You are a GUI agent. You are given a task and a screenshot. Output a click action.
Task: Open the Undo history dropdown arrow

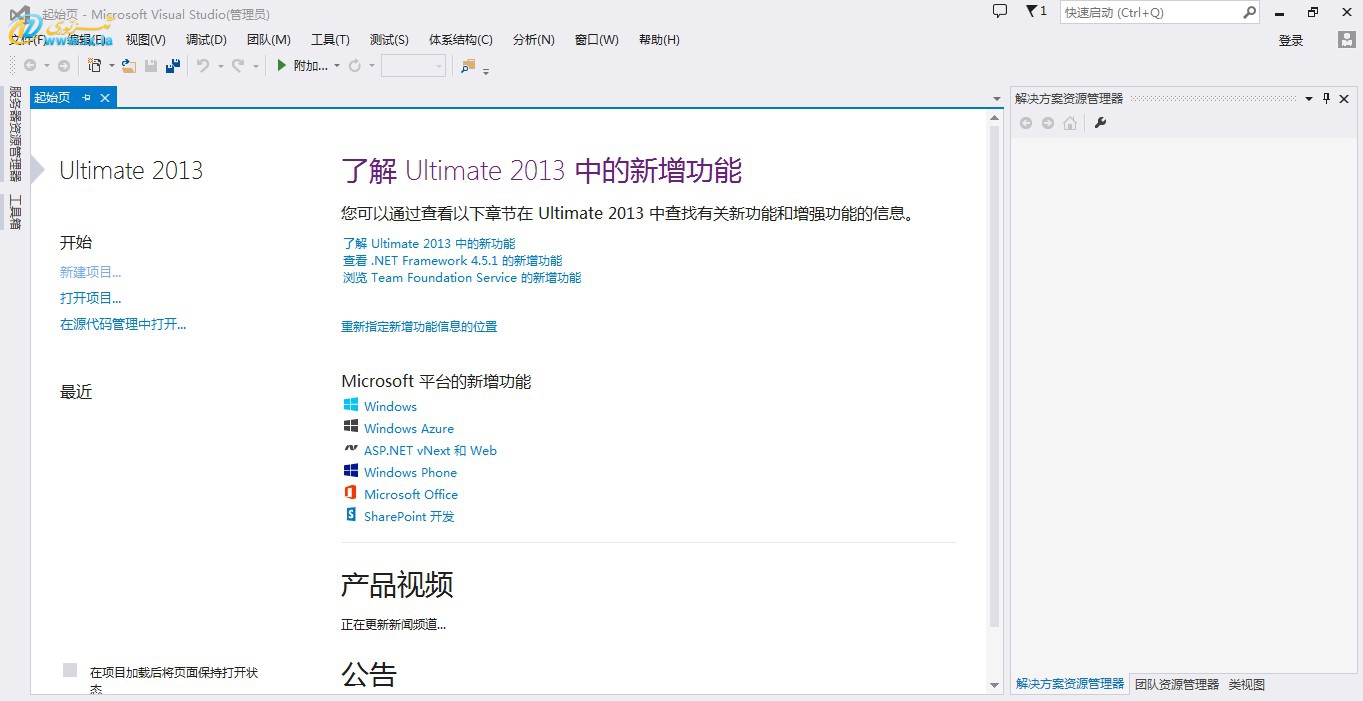click(x=220, y=67)
